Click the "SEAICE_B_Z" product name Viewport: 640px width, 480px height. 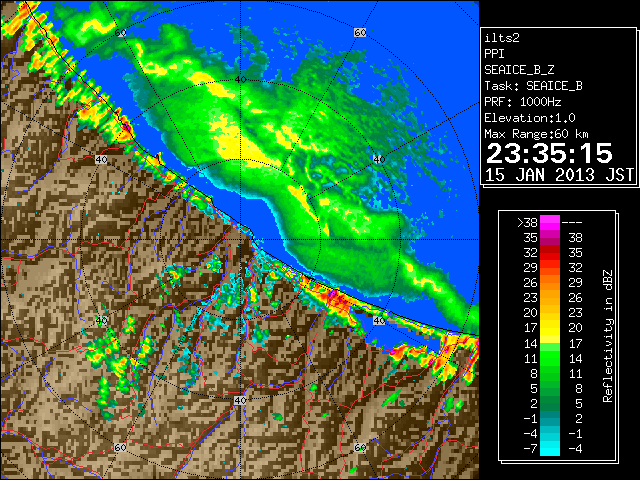(519, 70)
